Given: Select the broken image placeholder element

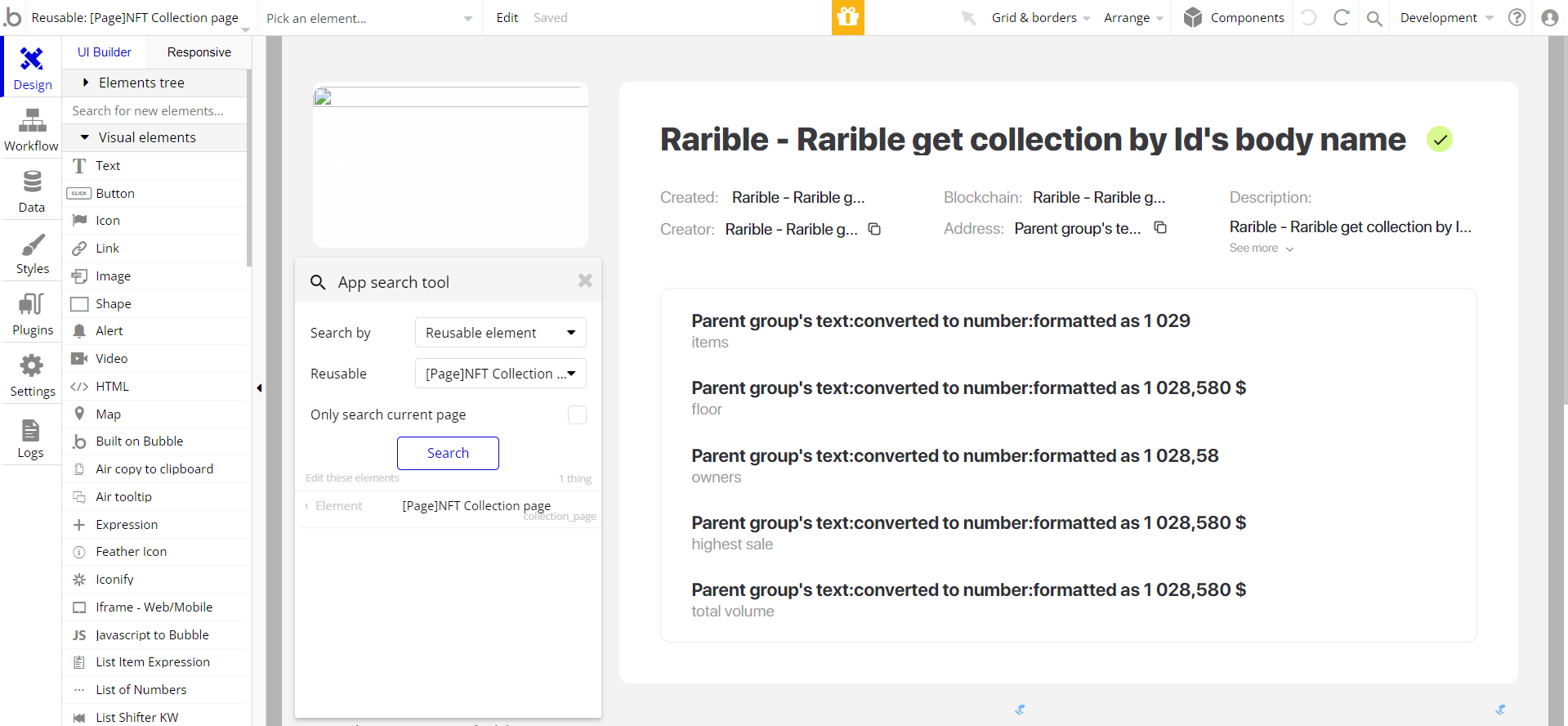Looking at the screenshot, I should (x=450, y=165).
